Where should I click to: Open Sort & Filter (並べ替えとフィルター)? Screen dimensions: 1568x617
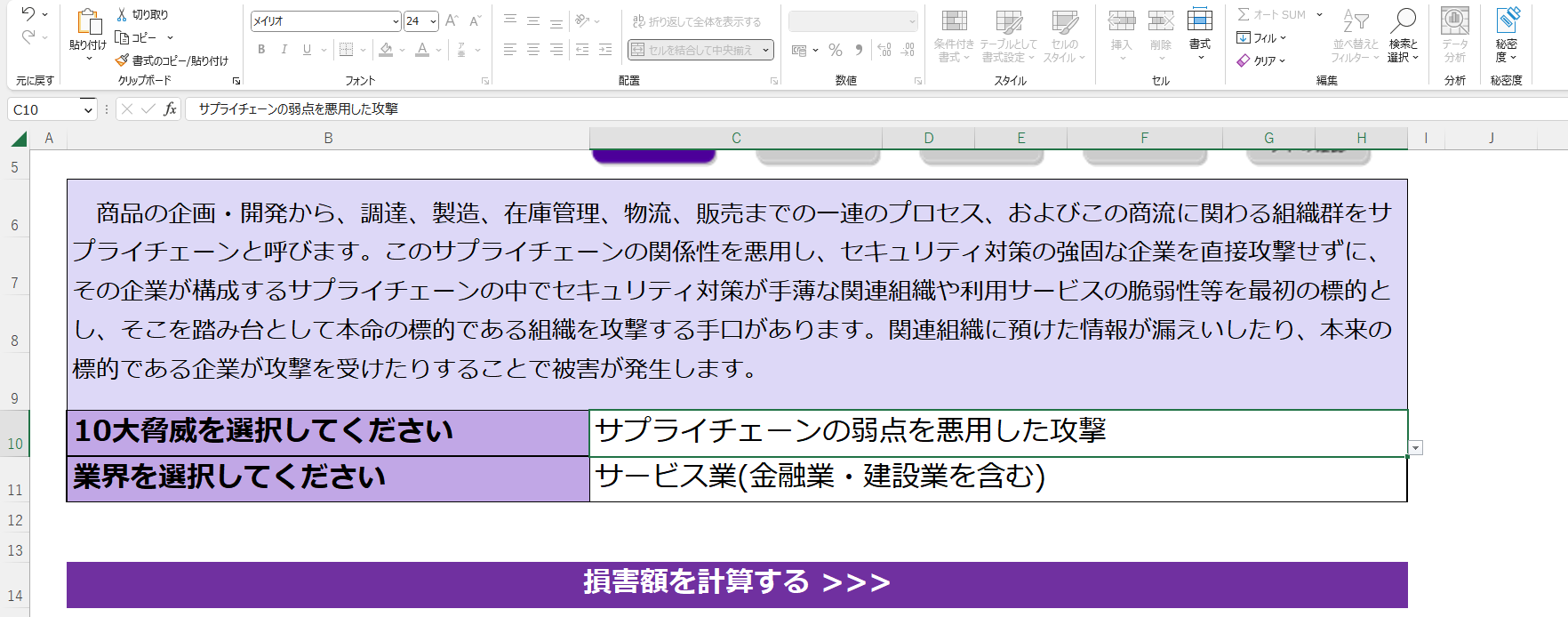click(x=1356, y=36)
